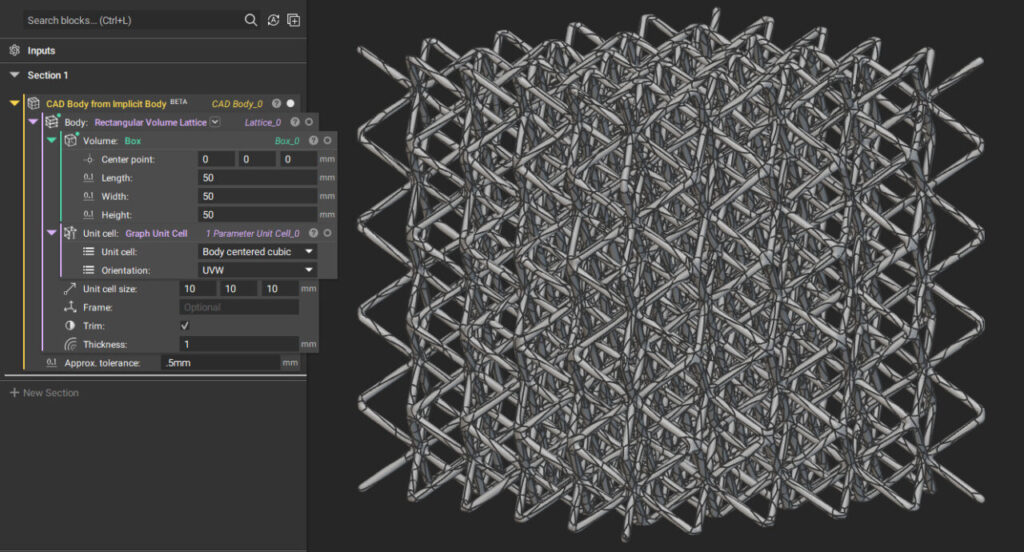Image resolution: width=1024 pixels, height=552 pixels.
Task: Collapse the Volume Box block
Action: pos(52,140)
